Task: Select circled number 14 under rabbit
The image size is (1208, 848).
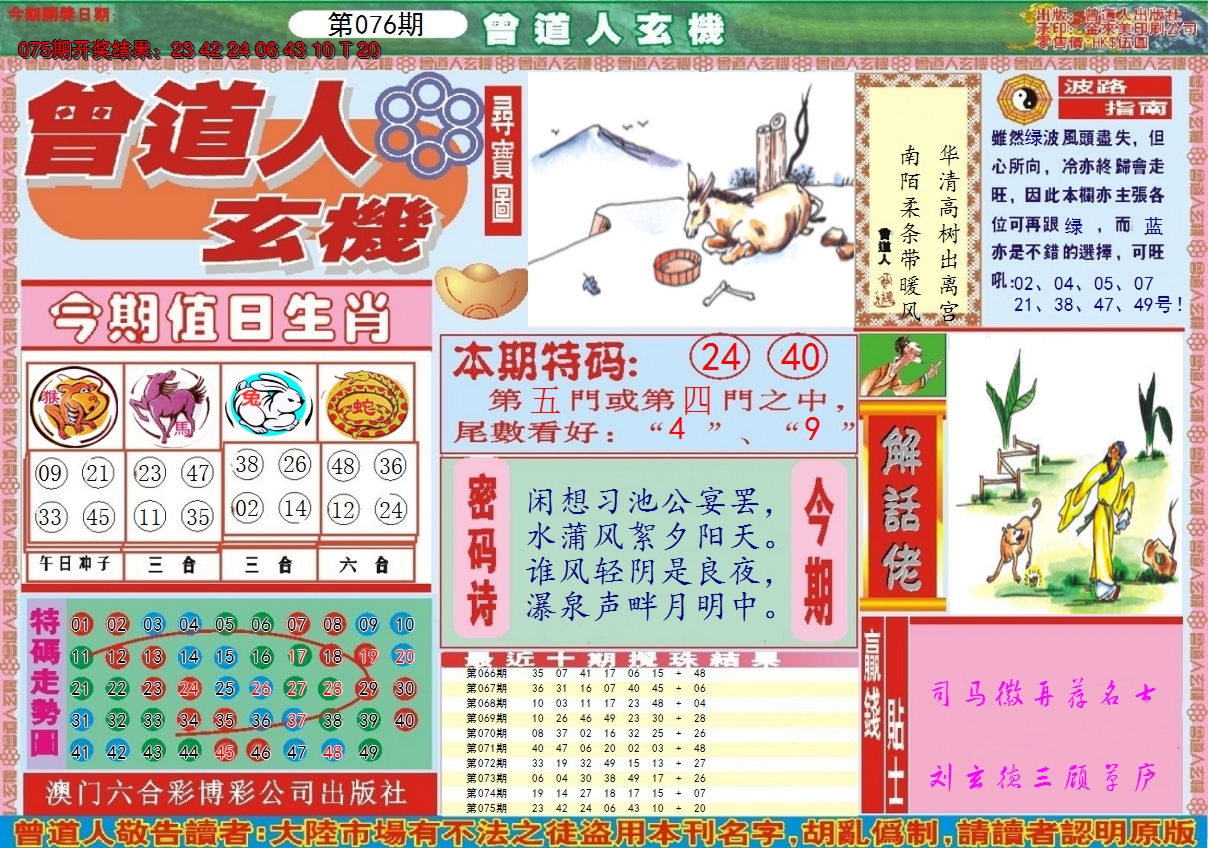Action: point(295,508)
